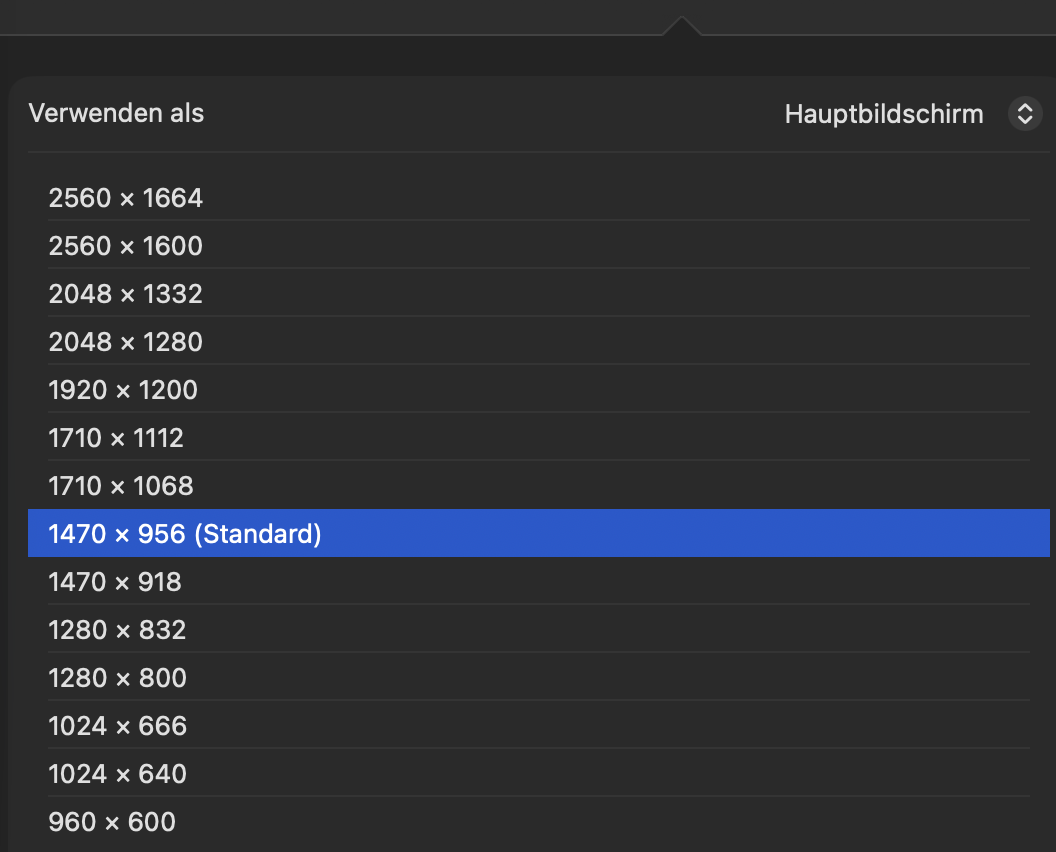Choose the 2048 × 1280 resolution
This screenshot has width=1056, height=852.
click(126, 342)
